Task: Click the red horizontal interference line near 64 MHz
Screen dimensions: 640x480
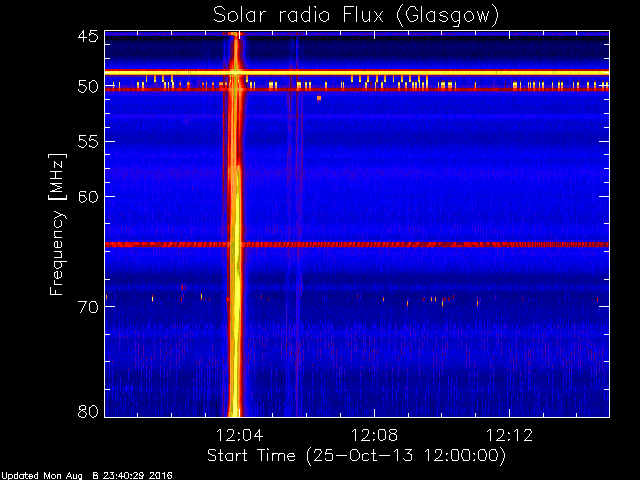Action: (357, 244)
